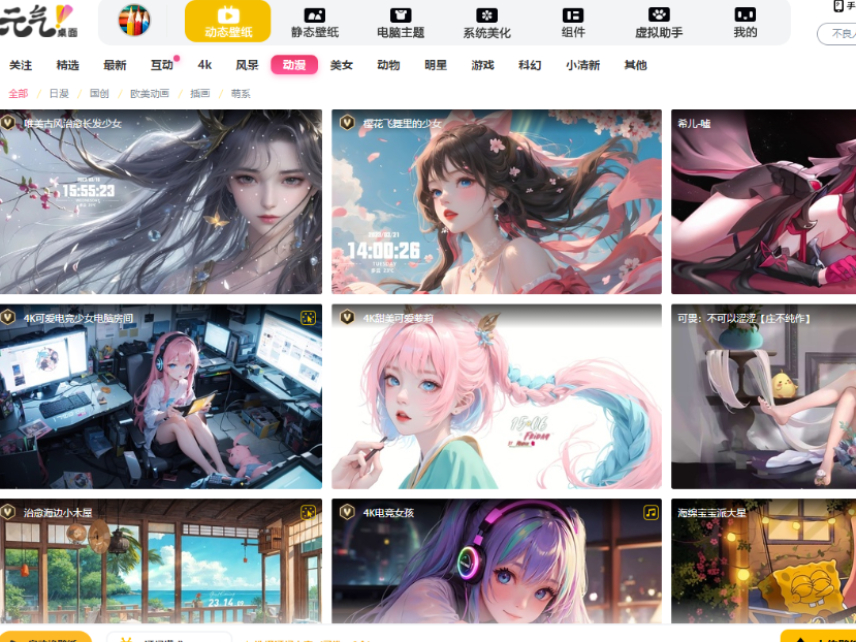
Task: Select the 其他 category tab
Action: (635, 66)
